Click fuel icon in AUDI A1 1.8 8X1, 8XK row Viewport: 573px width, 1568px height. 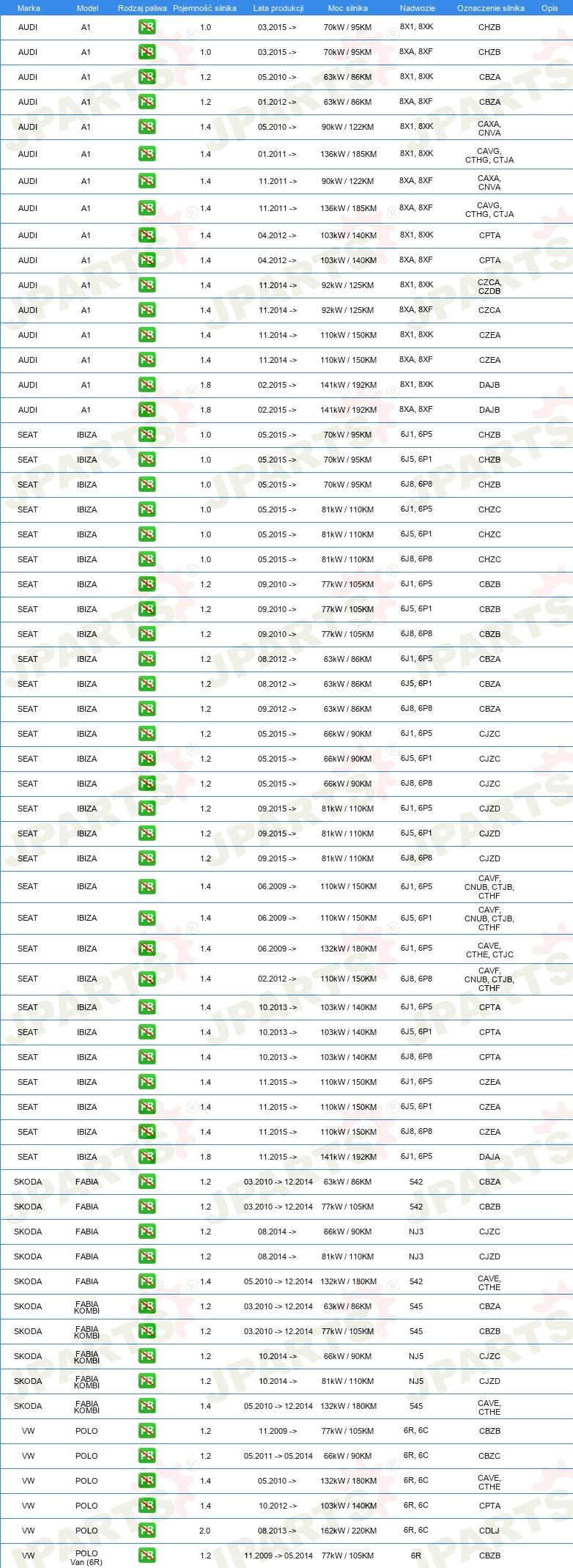click(147, 385)
